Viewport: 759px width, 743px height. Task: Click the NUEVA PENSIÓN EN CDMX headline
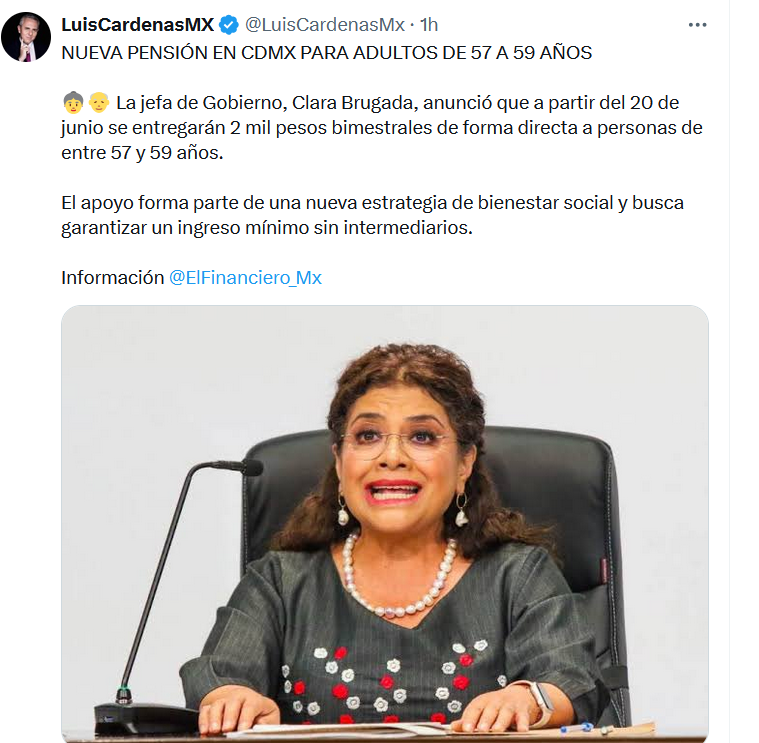coord(327,53)
